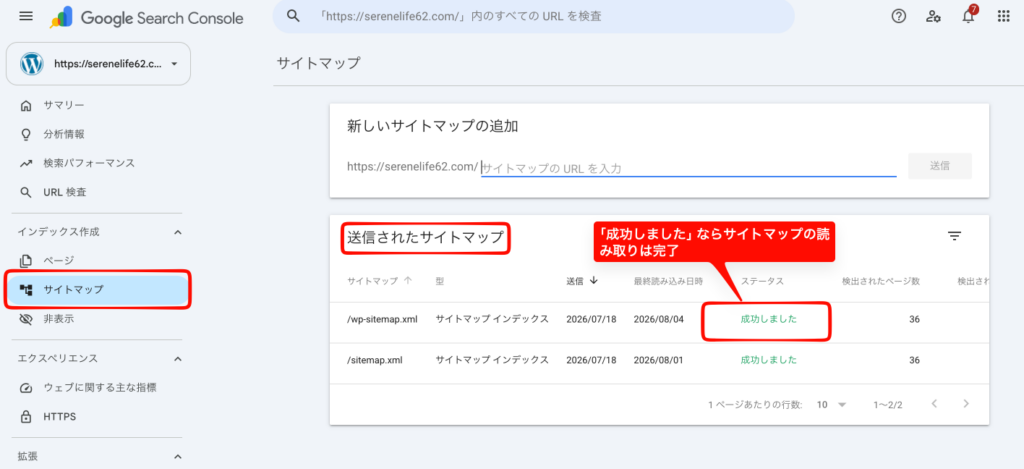1024x469 pixels.
Task: Collapse the 拡張 section
Action: click(178, 457)
